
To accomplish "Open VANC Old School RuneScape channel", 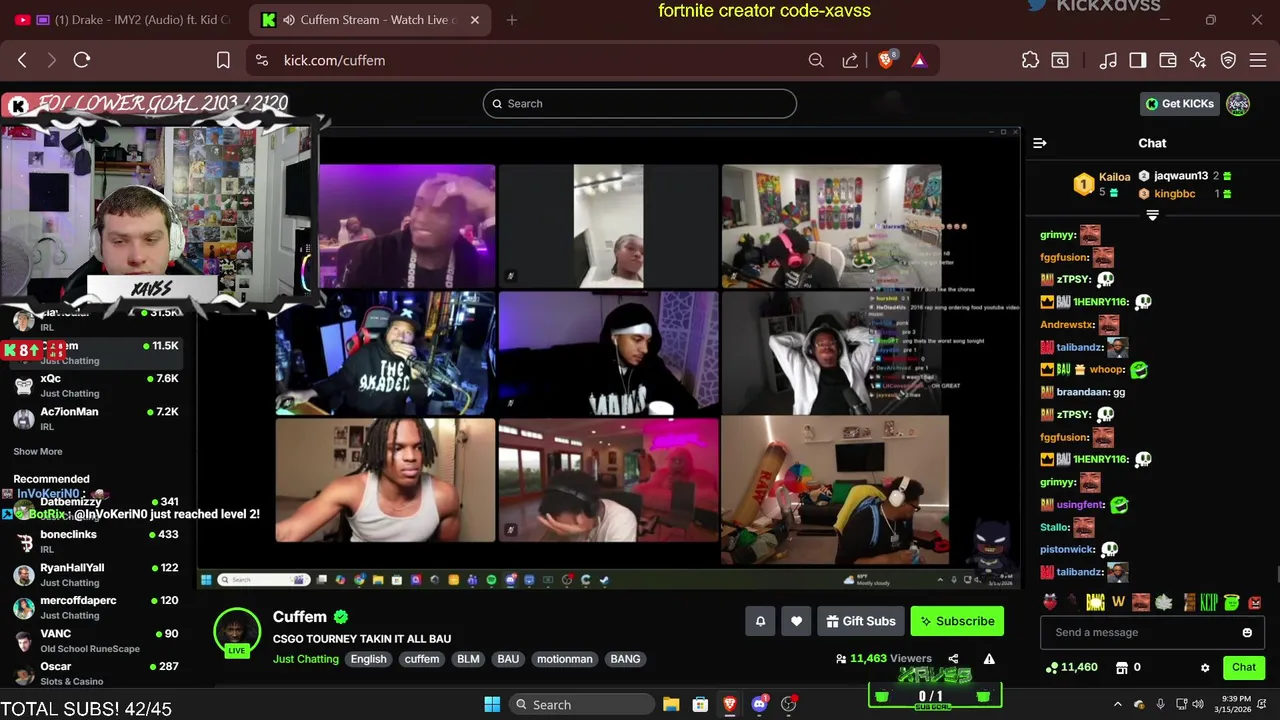I will (x=97, y=640).
